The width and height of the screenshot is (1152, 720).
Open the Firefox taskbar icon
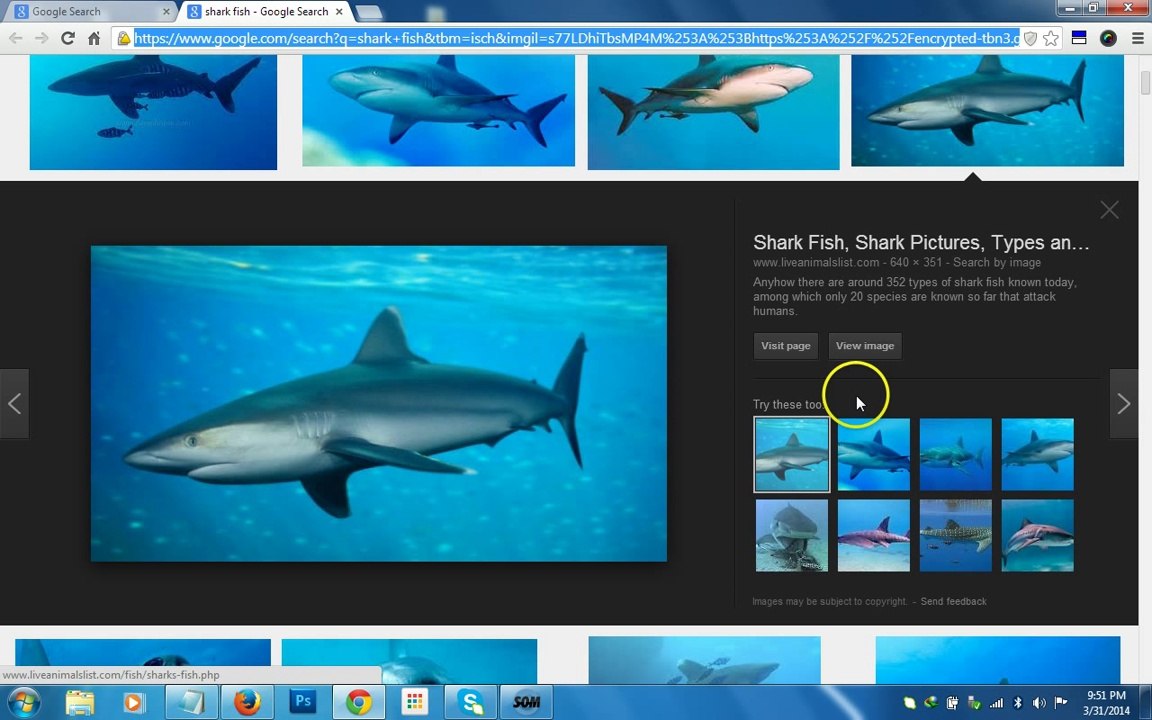[247, 703]
